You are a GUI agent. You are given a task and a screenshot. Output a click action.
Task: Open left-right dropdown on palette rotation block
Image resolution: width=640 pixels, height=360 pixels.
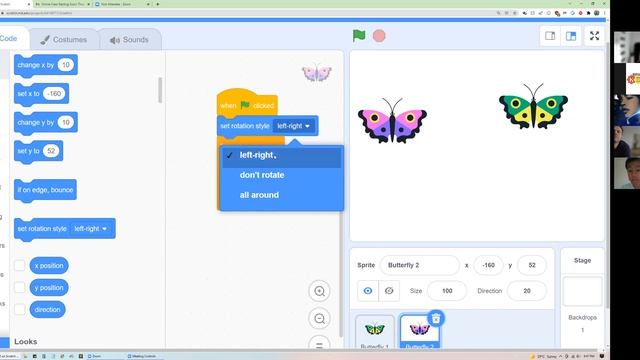coord(91,229)
